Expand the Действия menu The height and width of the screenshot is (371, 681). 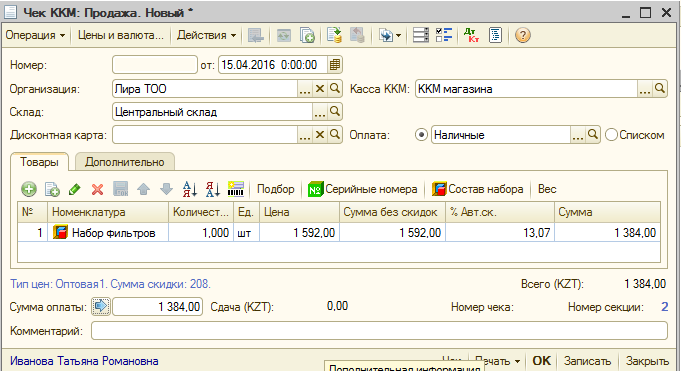pos(206,35)
